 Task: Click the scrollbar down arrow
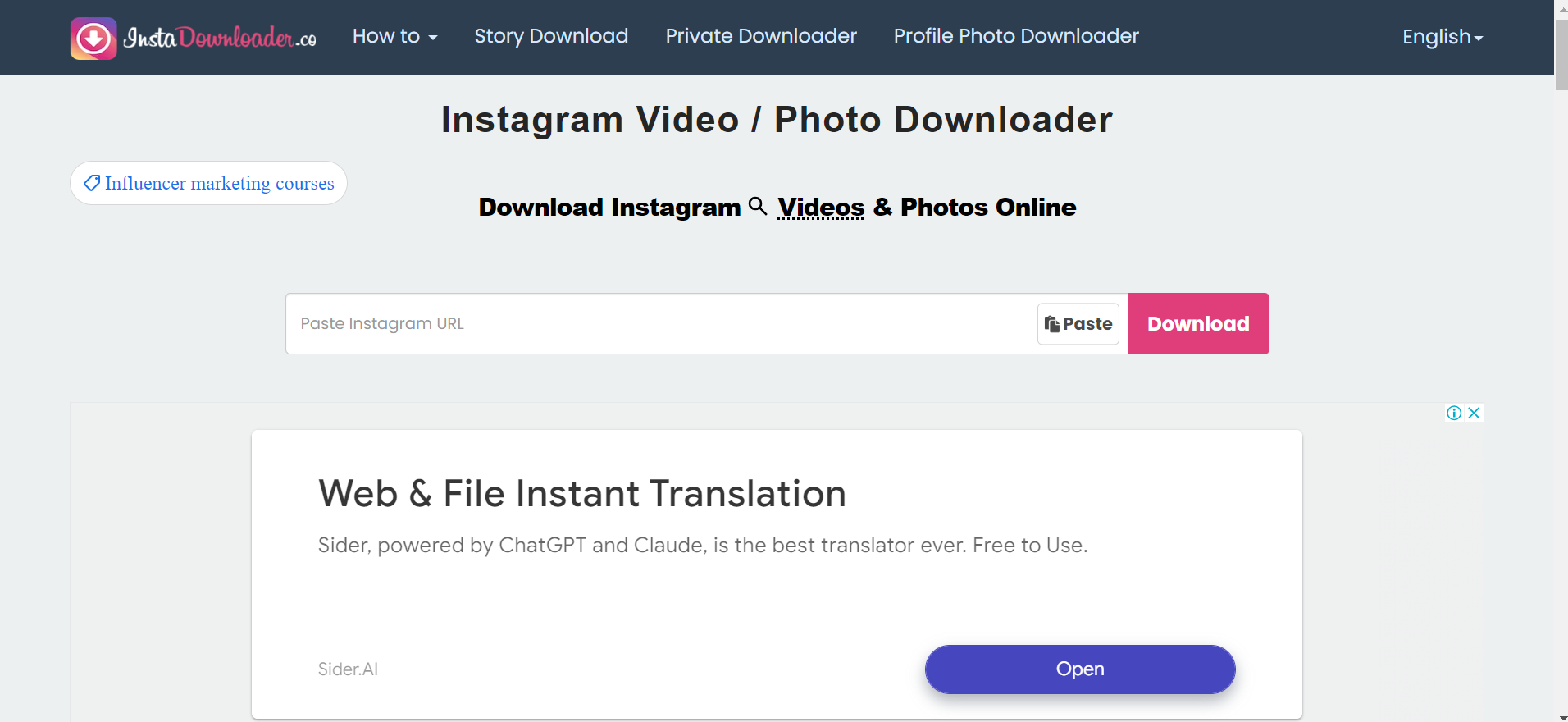point(1561,716)
